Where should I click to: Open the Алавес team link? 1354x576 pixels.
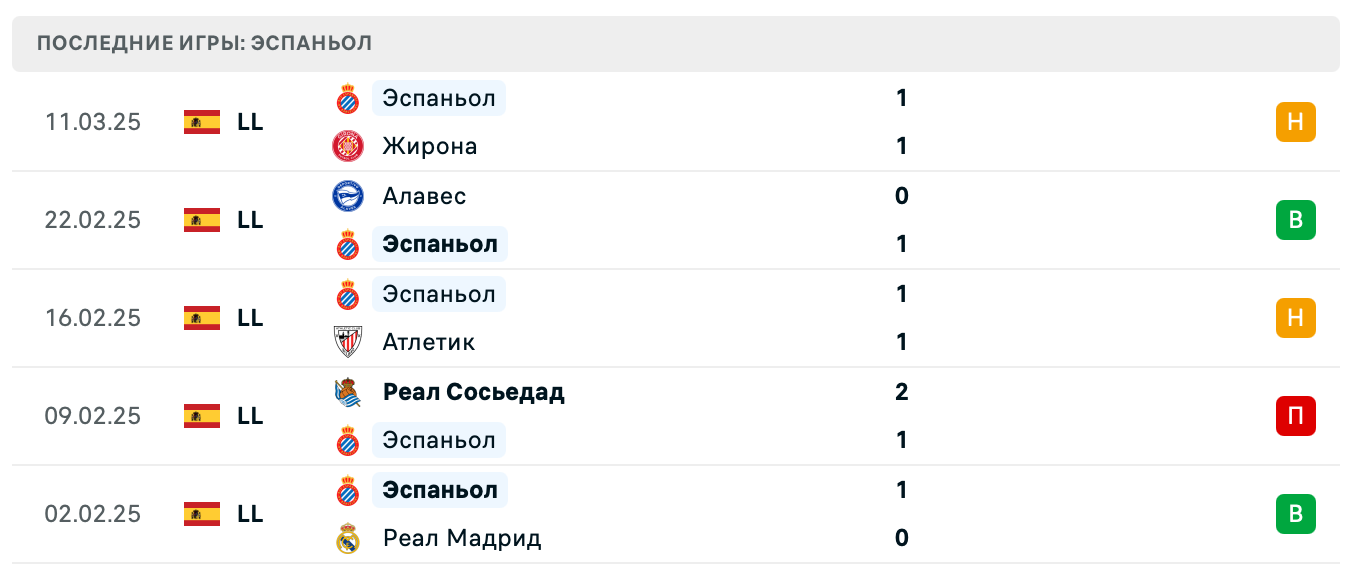coord(424,196)
